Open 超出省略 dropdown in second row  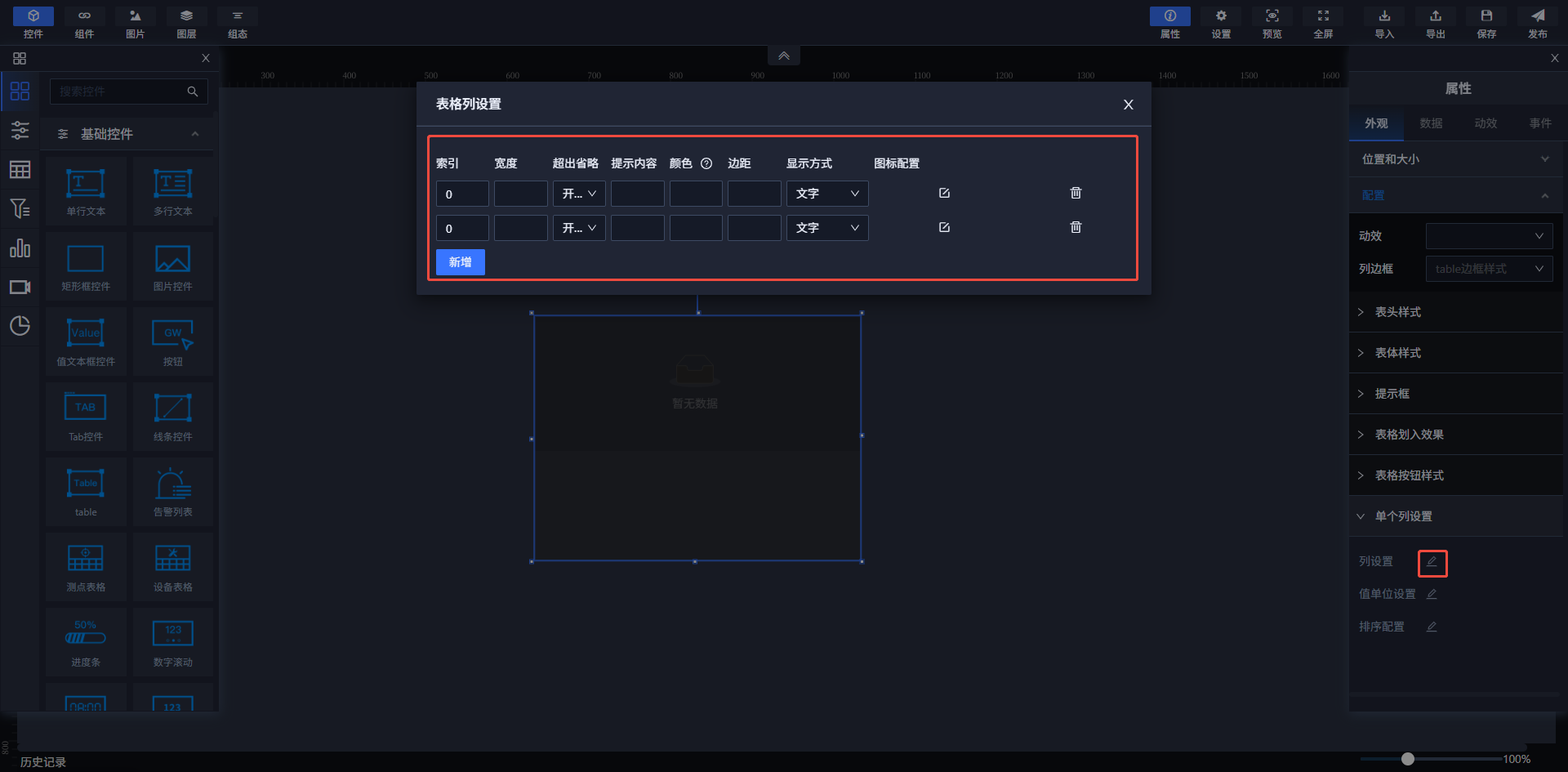click(x=579, y=228)
